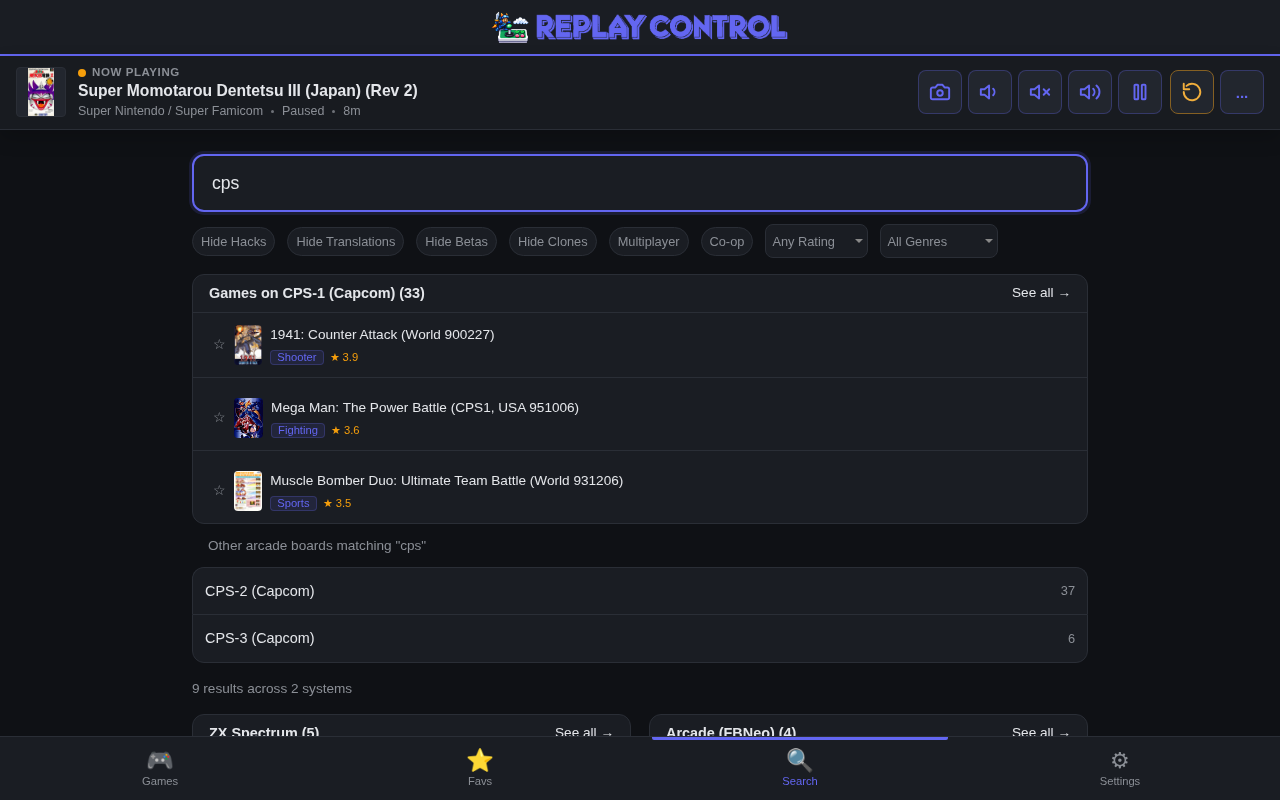Toggle the Co-op filter chip
Image resolution: width=1280 pixels, height=800 pixels.
[x=727, y=242]
